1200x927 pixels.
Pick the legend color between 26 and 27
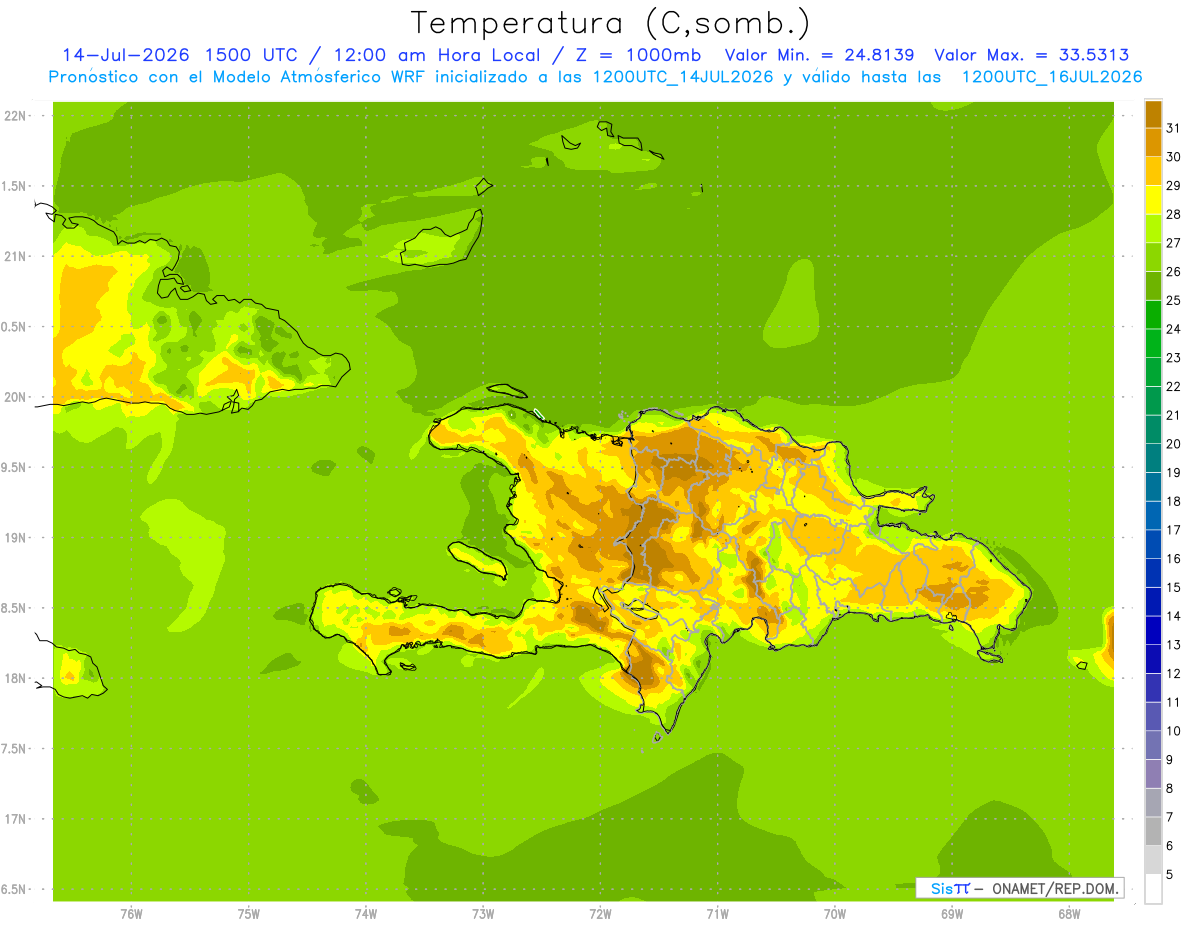coord(1153,257)
